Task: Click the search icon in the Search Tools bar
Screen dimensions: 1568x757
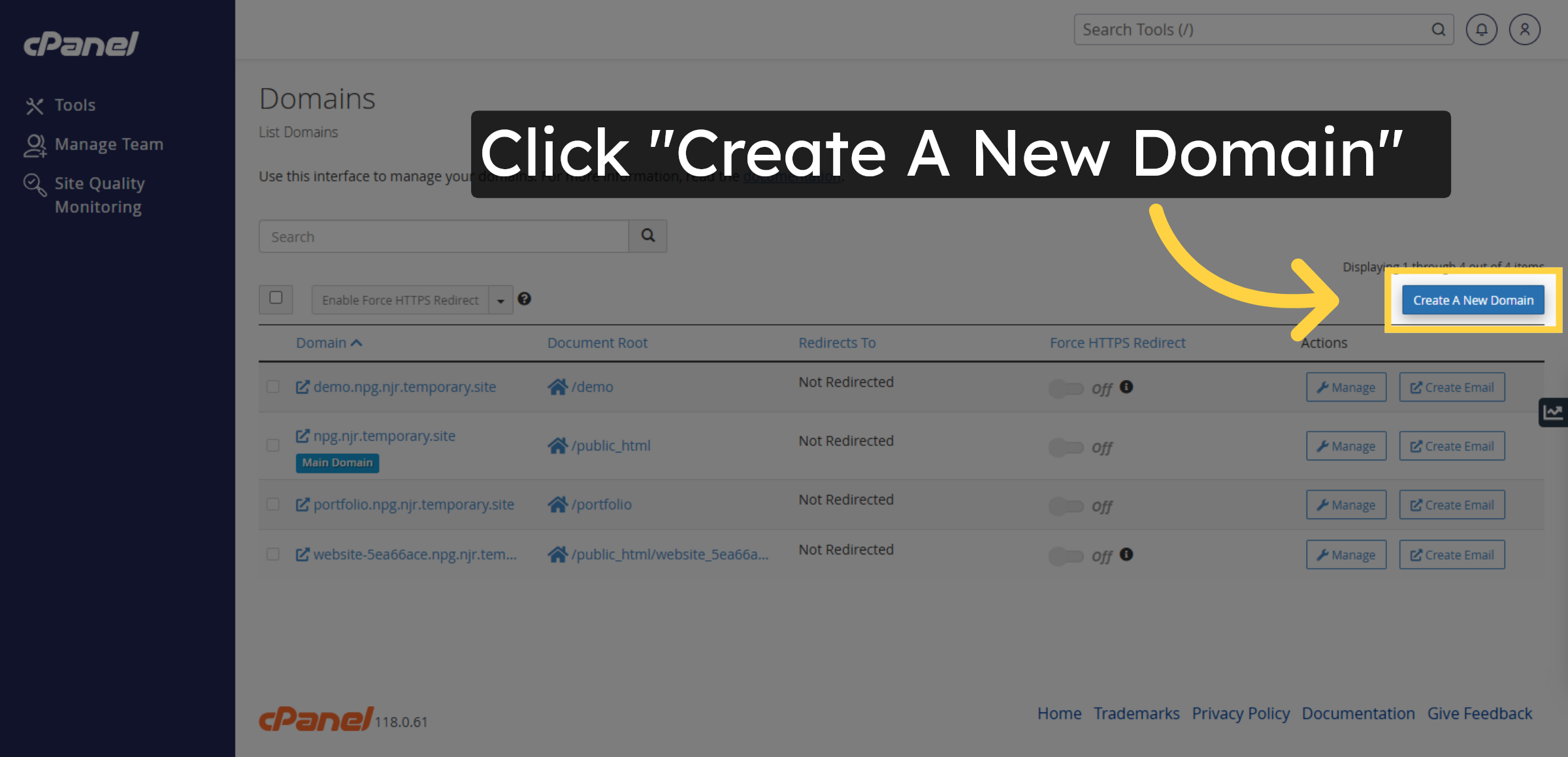Action: [1439, 29]
